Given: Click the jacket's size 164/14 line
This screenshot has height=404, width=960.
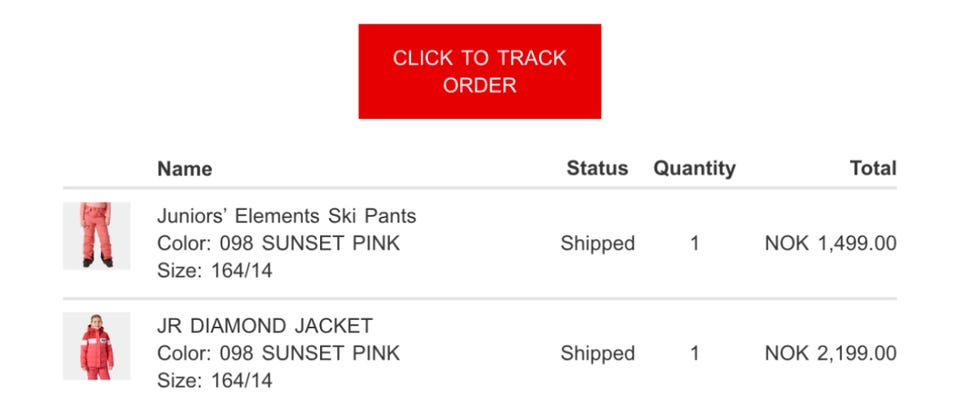Looking at the screenshot, I should pos(214,380).
